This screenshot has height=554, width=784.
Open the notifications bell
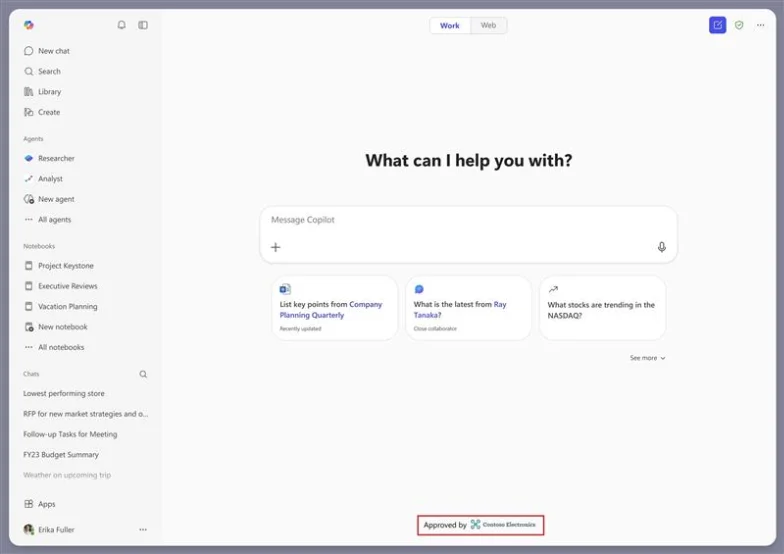pyautogui.click(x=122, y=25)
